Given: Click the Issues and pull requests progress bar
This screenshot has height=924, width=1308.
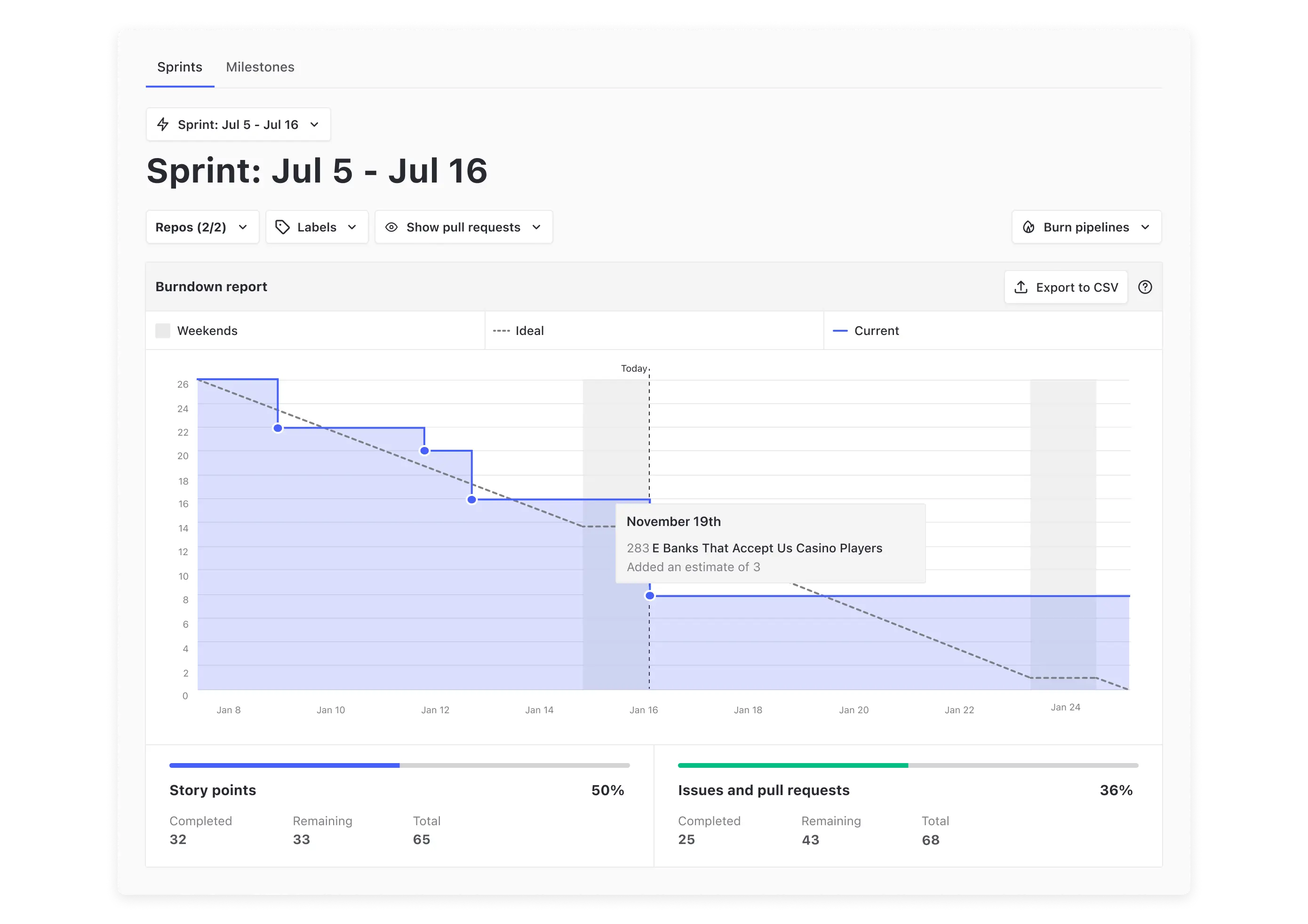Looking at the screenshot, I should click(x=908, y=765).
